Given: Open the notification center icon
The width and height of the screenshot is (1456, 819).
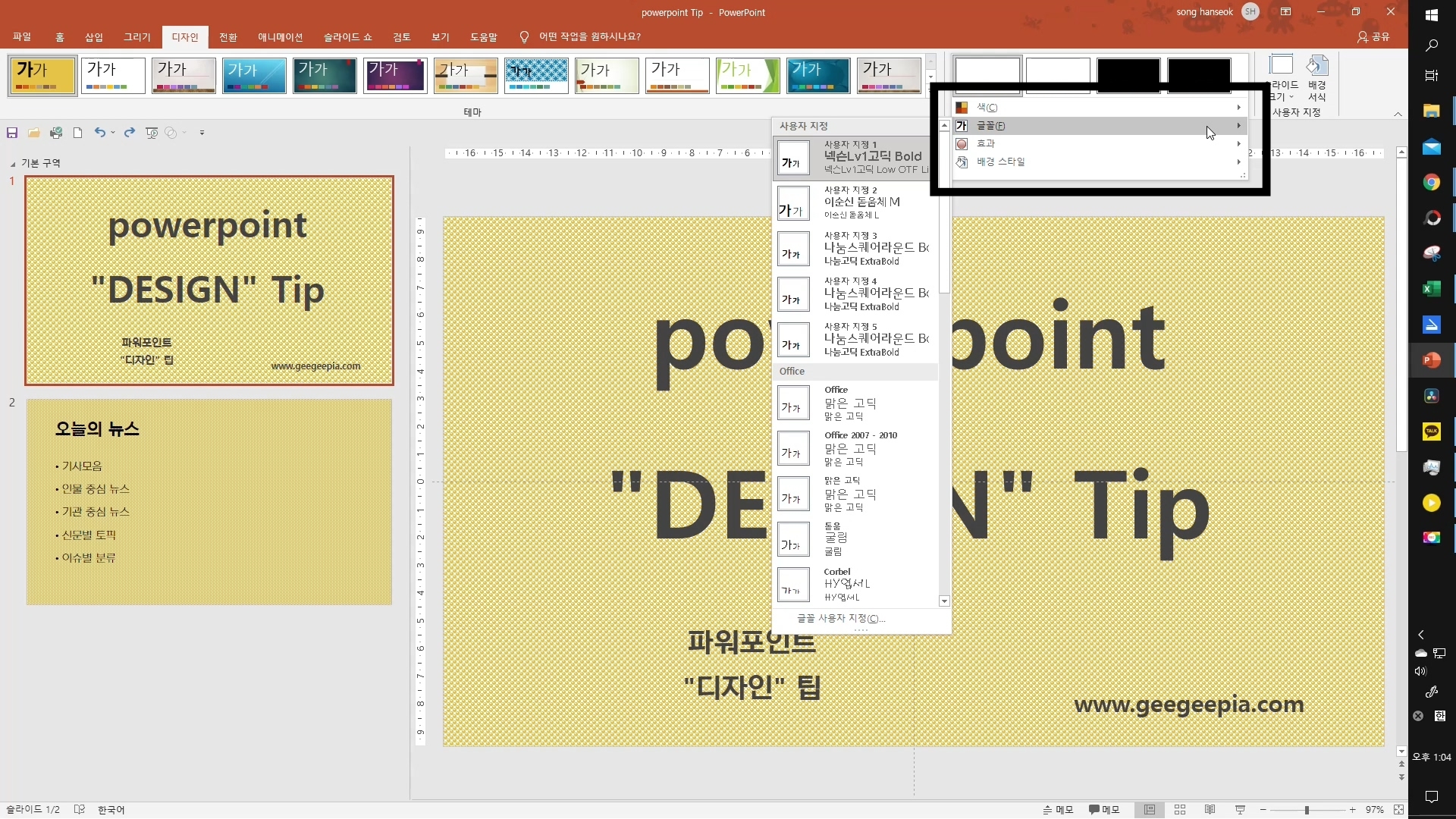Looking at the screenshot, I should 1432,796.
